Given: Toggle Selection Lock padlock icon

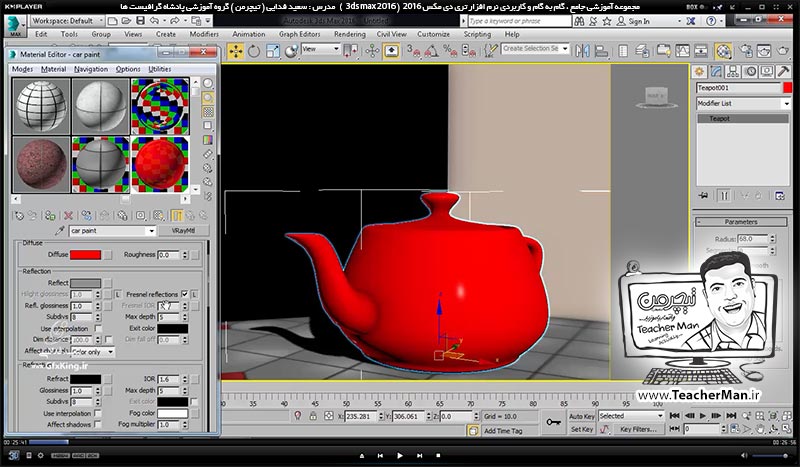Looking at the screenshot, I should click(313, 416).
